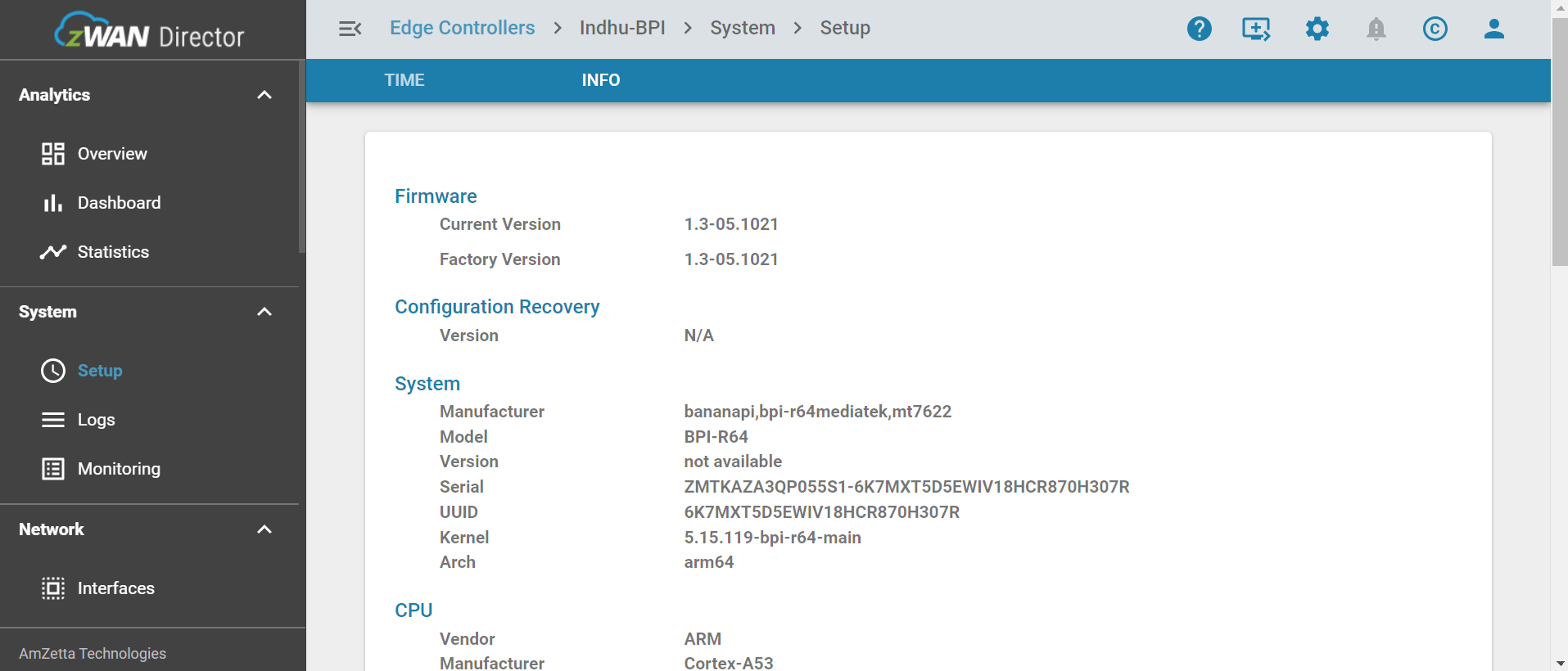Open the user account profile icon
The width and height of the screenshot is (1568, 671).
[x=1493, y=29]
